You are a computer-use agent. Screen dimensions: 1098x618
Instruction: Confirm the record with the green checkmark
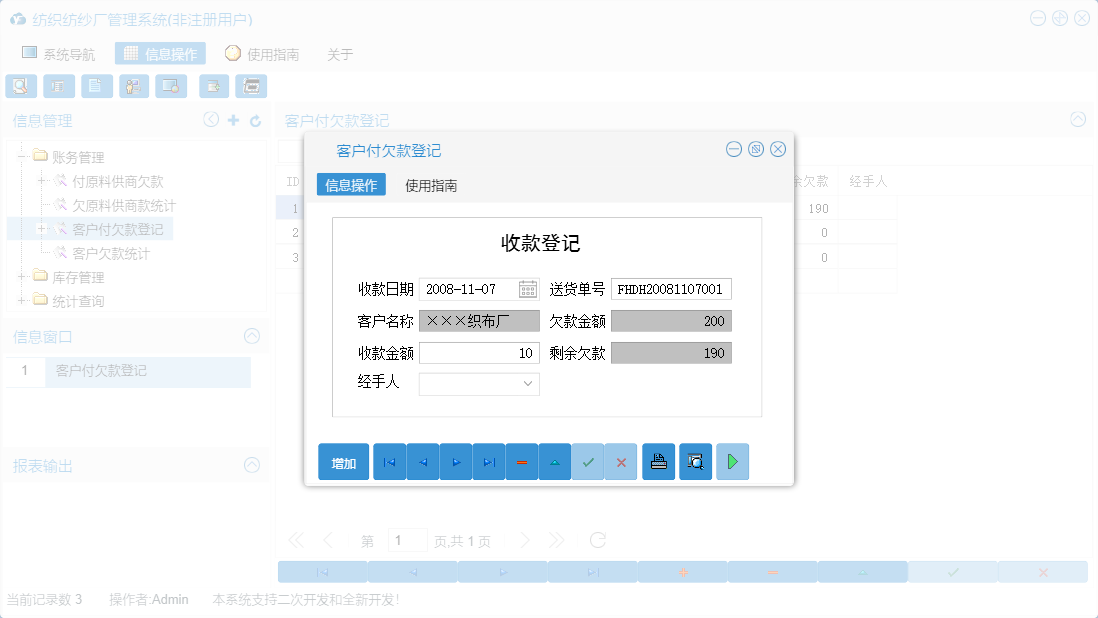pos(588,461)
